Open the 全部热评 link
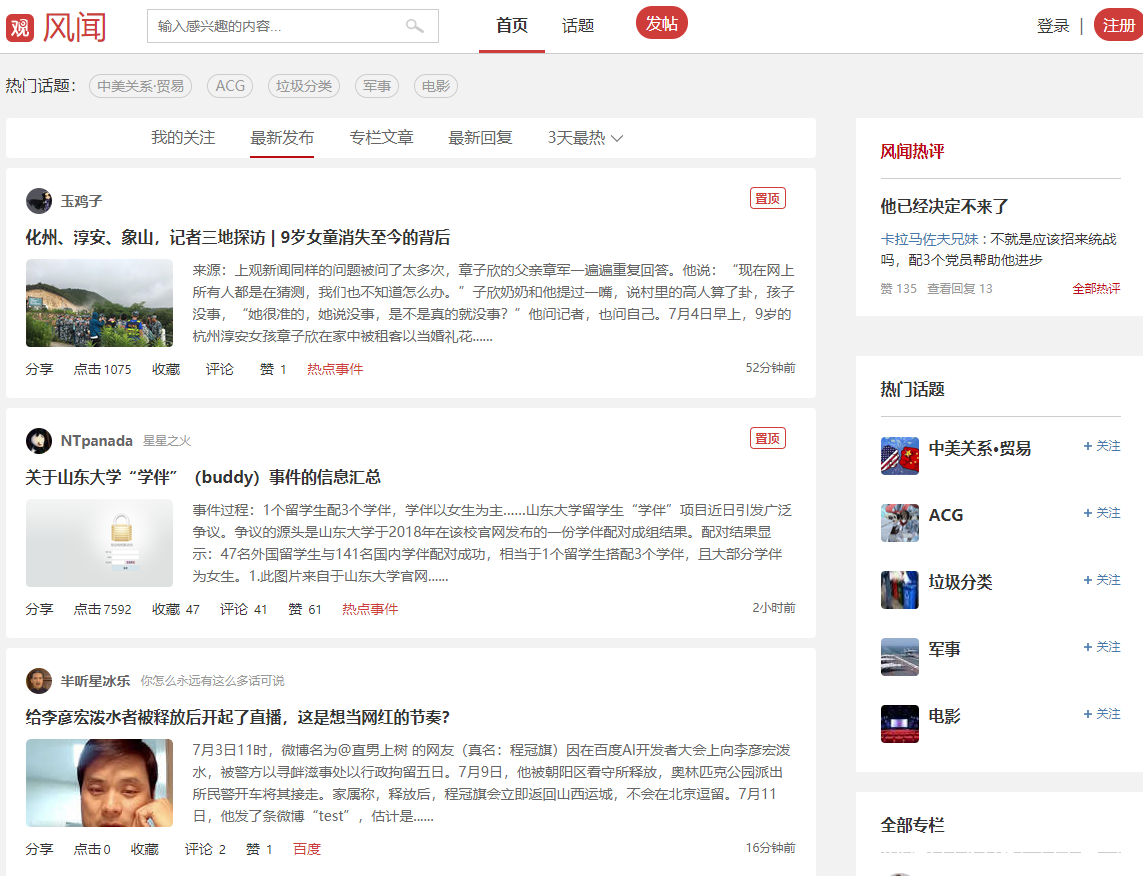Screen dimensions: 1143x876 pyautogui.click(x=1096, y=289)
